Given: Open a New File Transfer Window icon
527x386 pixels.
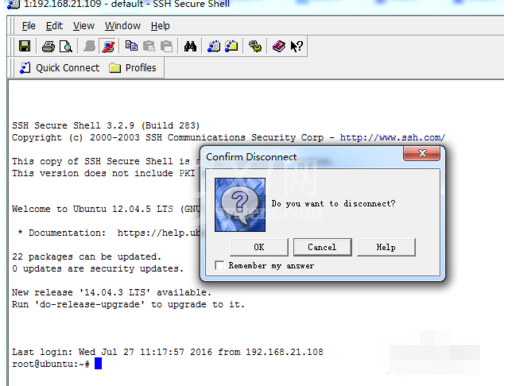Looking at the screenshot, I should [x=231, y=46].
